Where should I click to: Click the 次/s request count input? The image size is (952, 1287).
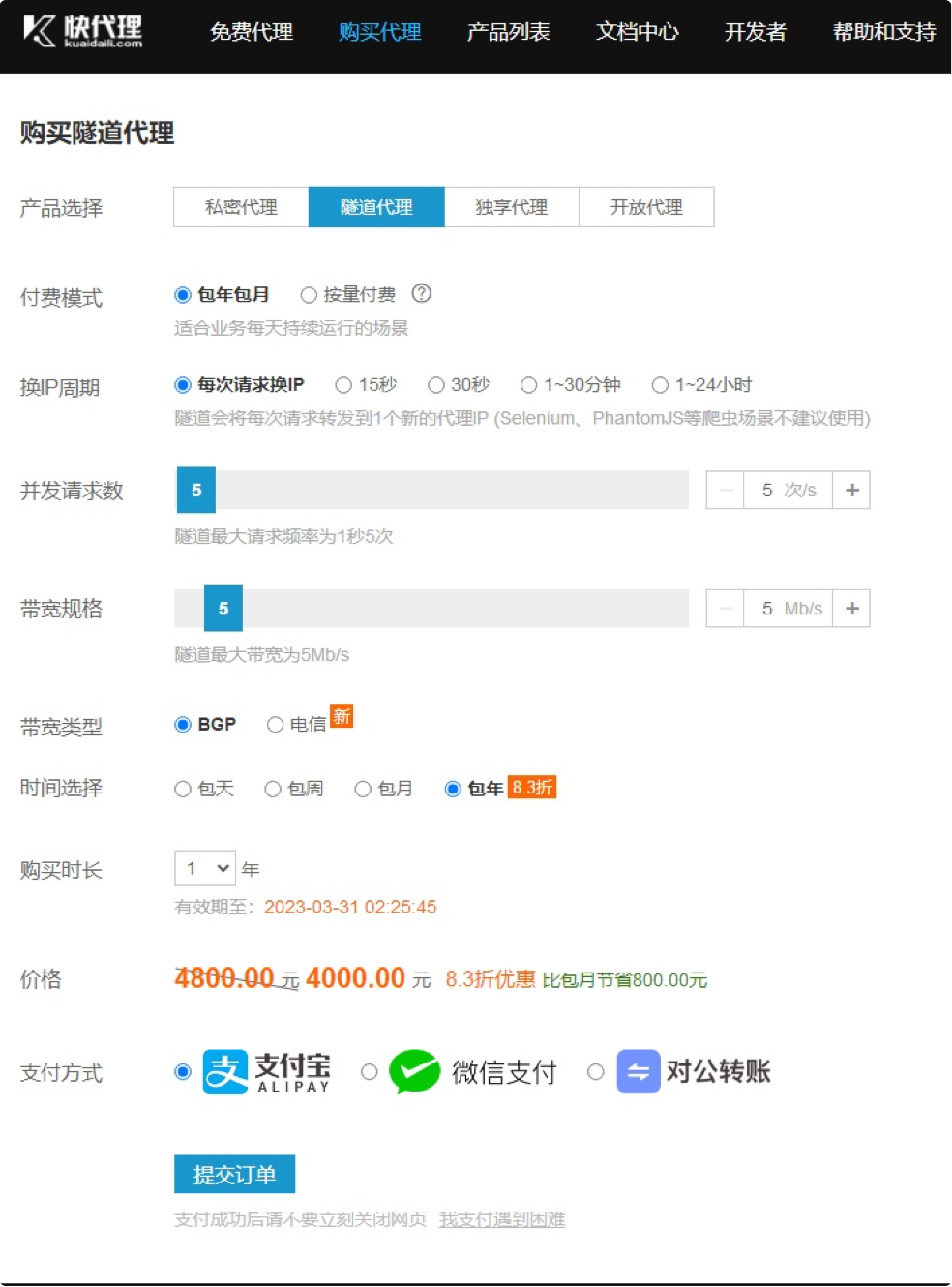click(x=788, y=490)
